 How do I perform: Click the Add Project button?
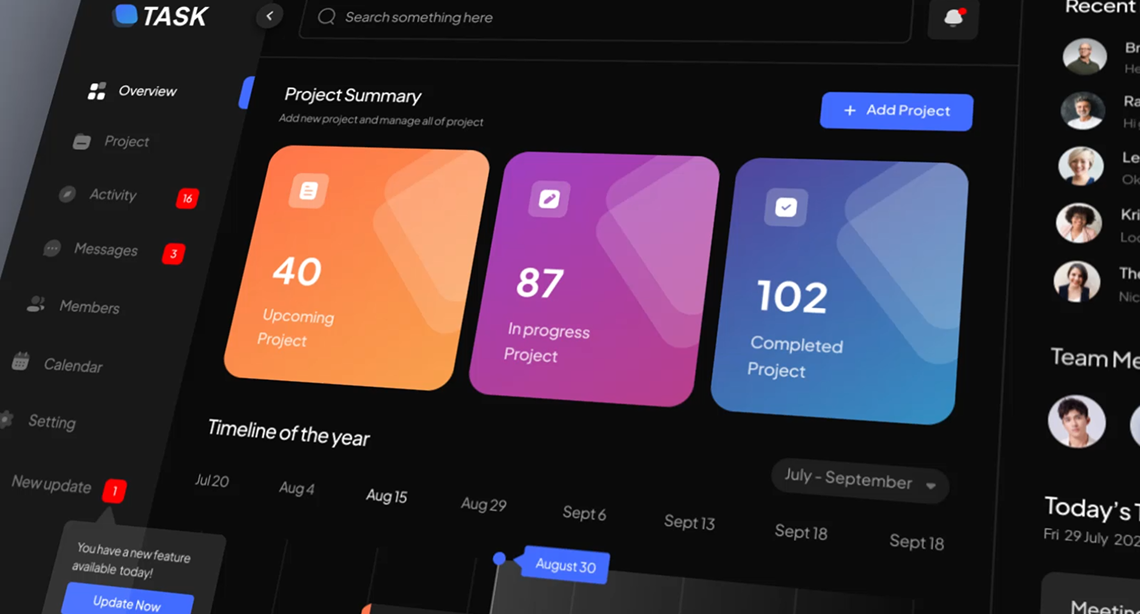[895, 111]
